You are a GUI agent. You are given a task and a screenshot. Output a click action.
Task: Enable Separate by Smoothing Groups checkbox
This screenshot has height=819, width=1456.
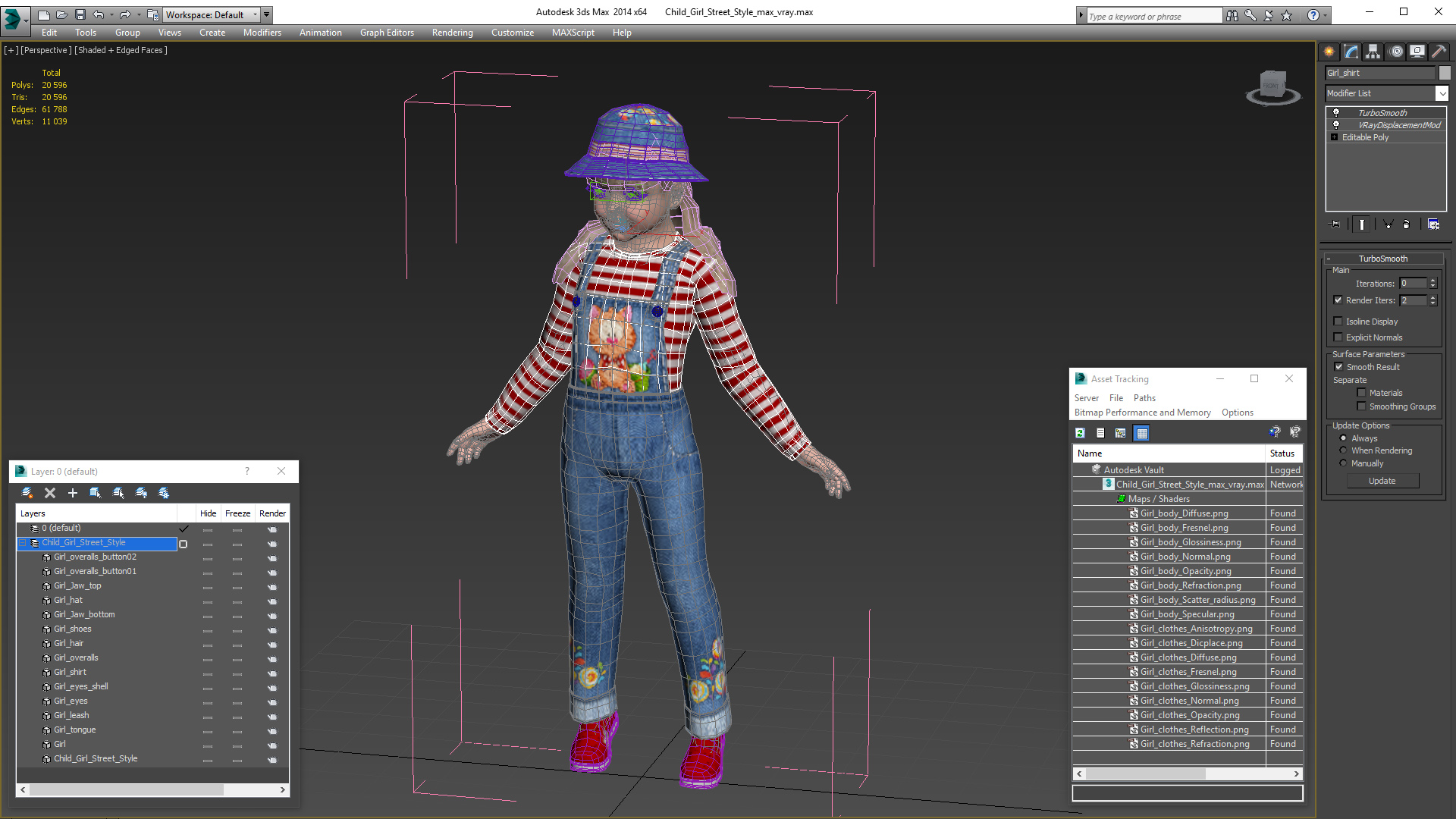tap(1362, 406)
